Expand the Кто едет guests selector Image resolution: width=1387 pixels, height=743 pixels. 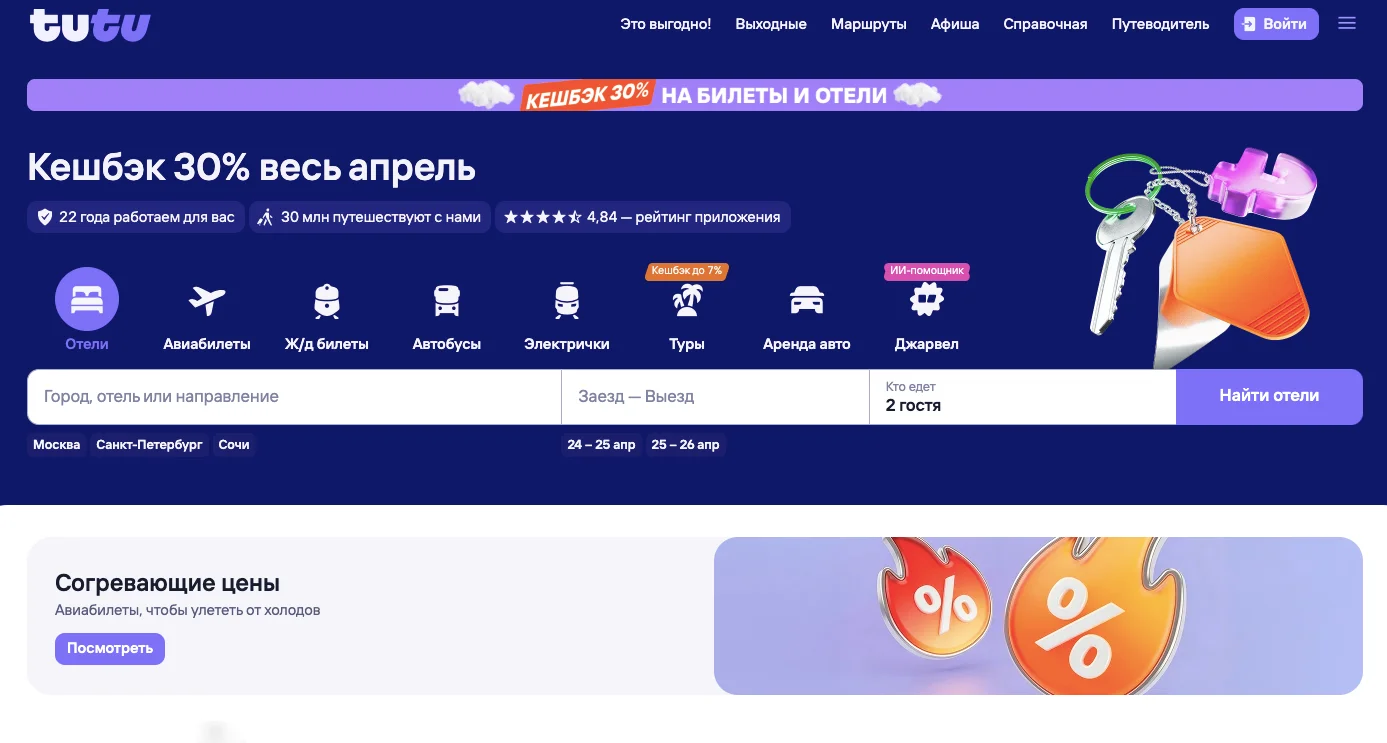pos(1022,397)
